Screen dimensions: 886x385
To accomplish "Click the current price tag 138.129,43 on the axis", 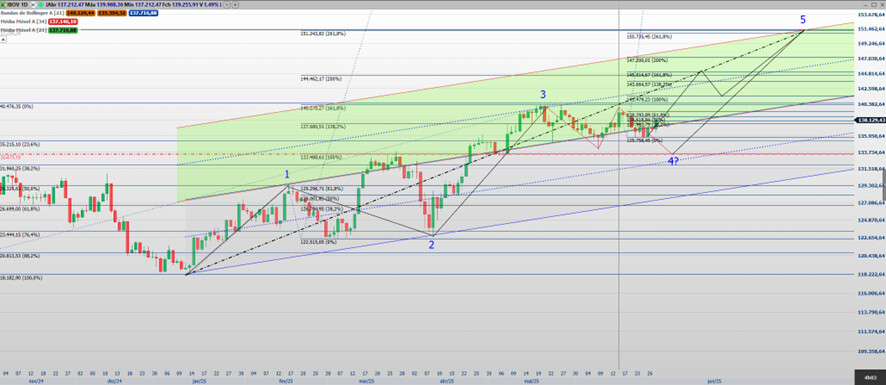I will tap(870, 120).
